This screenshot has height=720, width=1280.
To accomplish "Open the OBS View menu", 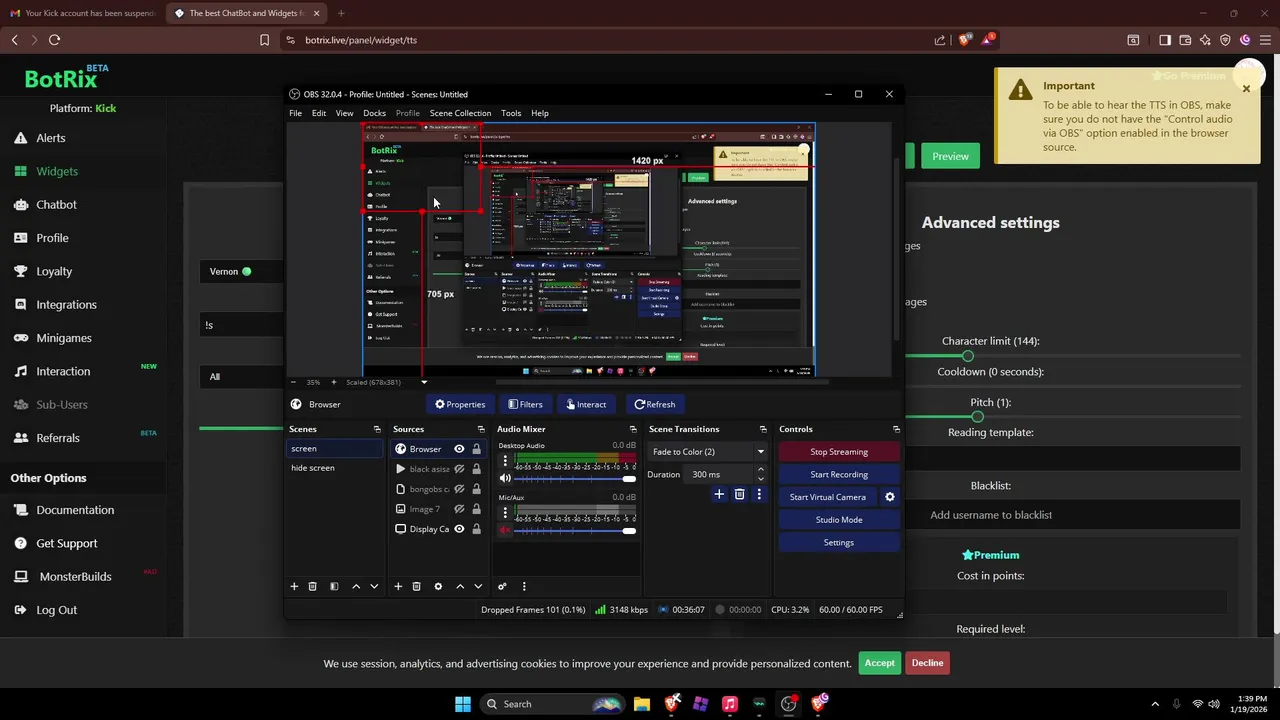I will [344, 113].
